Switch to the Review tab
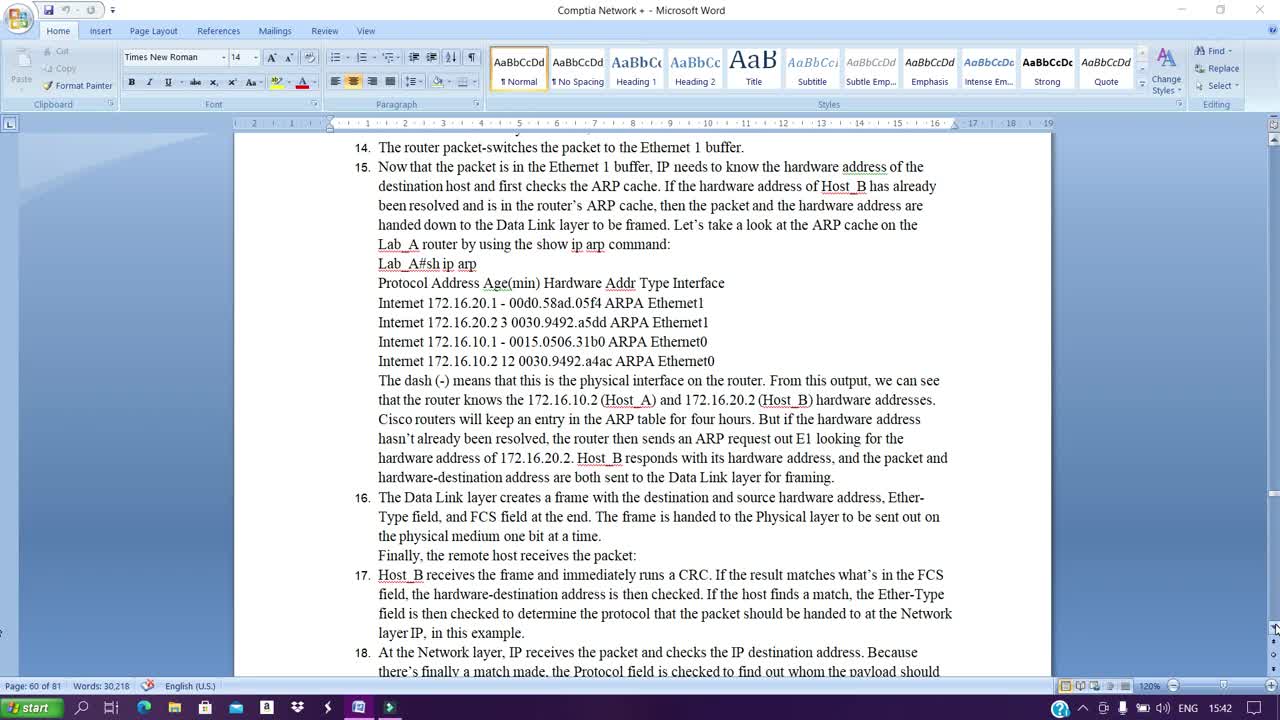The image size is (1280, 720). point(324,31)
